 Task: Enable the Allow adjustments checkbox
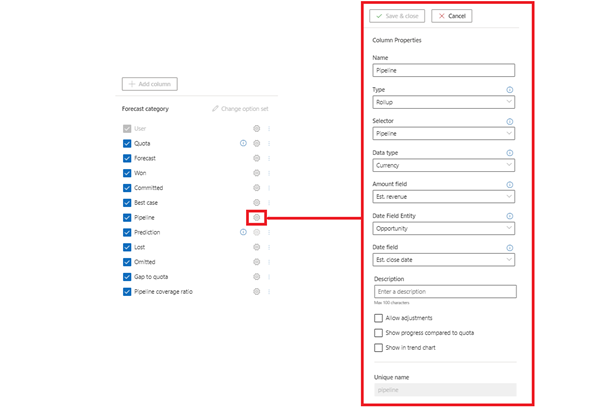click(x=379, y=318)
